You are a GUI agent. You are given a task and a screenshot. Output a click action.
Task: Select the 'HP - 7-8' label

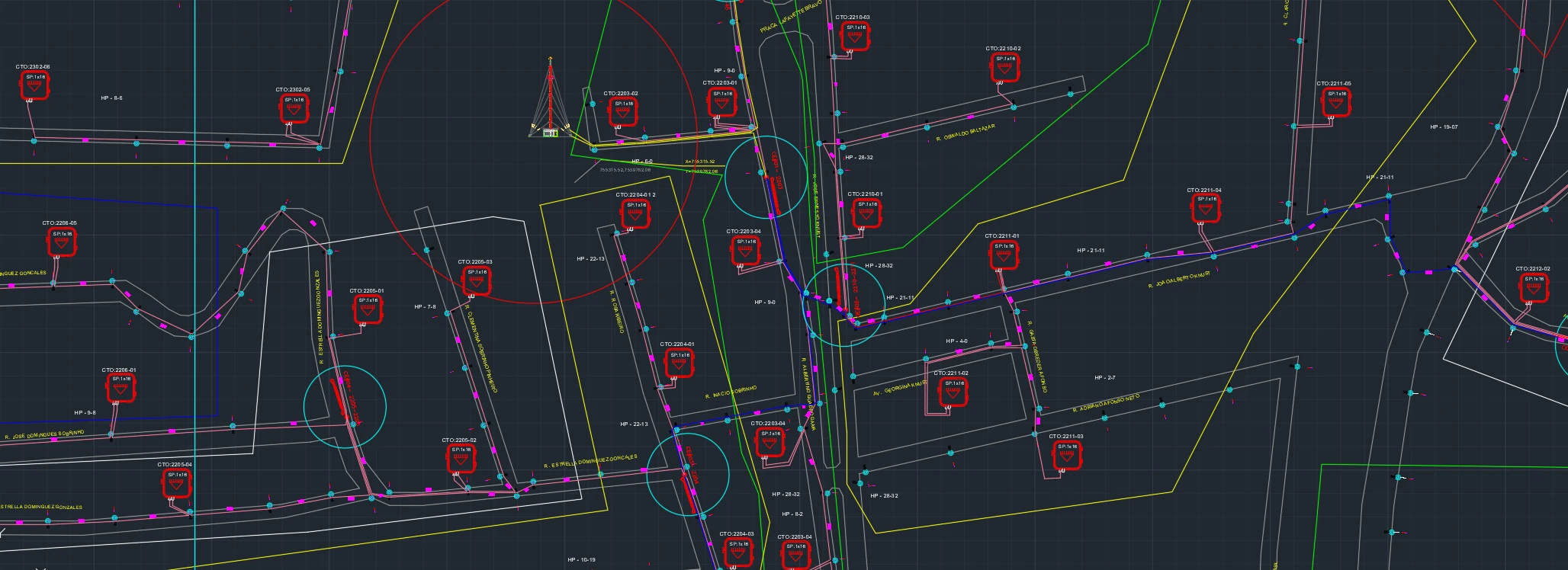pyautogui.click(x=425, y=307)
